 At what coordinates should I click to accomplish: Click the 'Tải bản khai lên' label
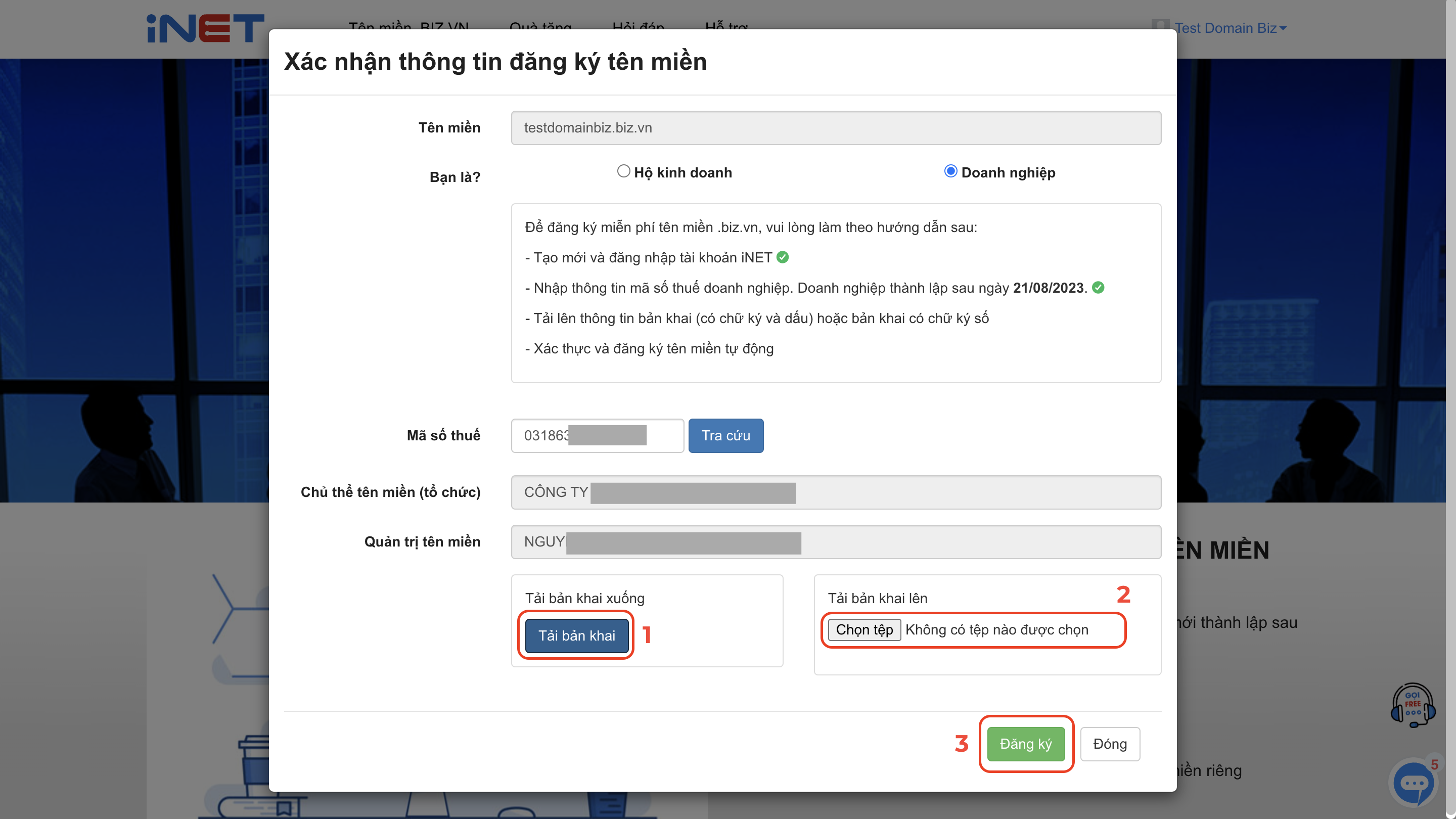click(877, 598)
